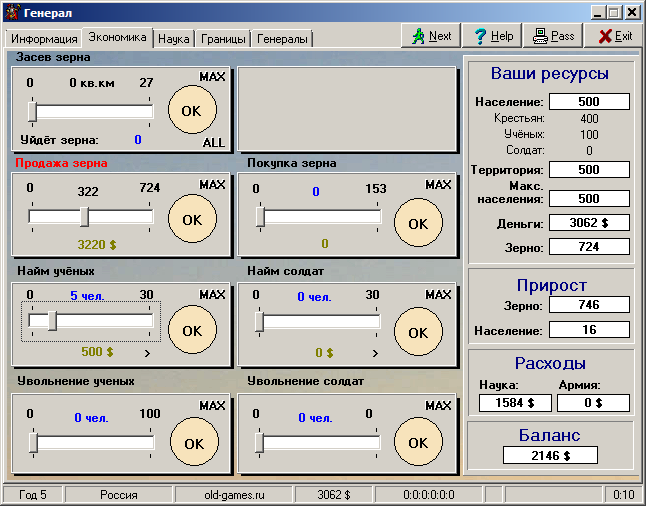This screenshot has height=506, width=646.
Task: Click the round OK for Продажа зерна
Action: point(192,219)
